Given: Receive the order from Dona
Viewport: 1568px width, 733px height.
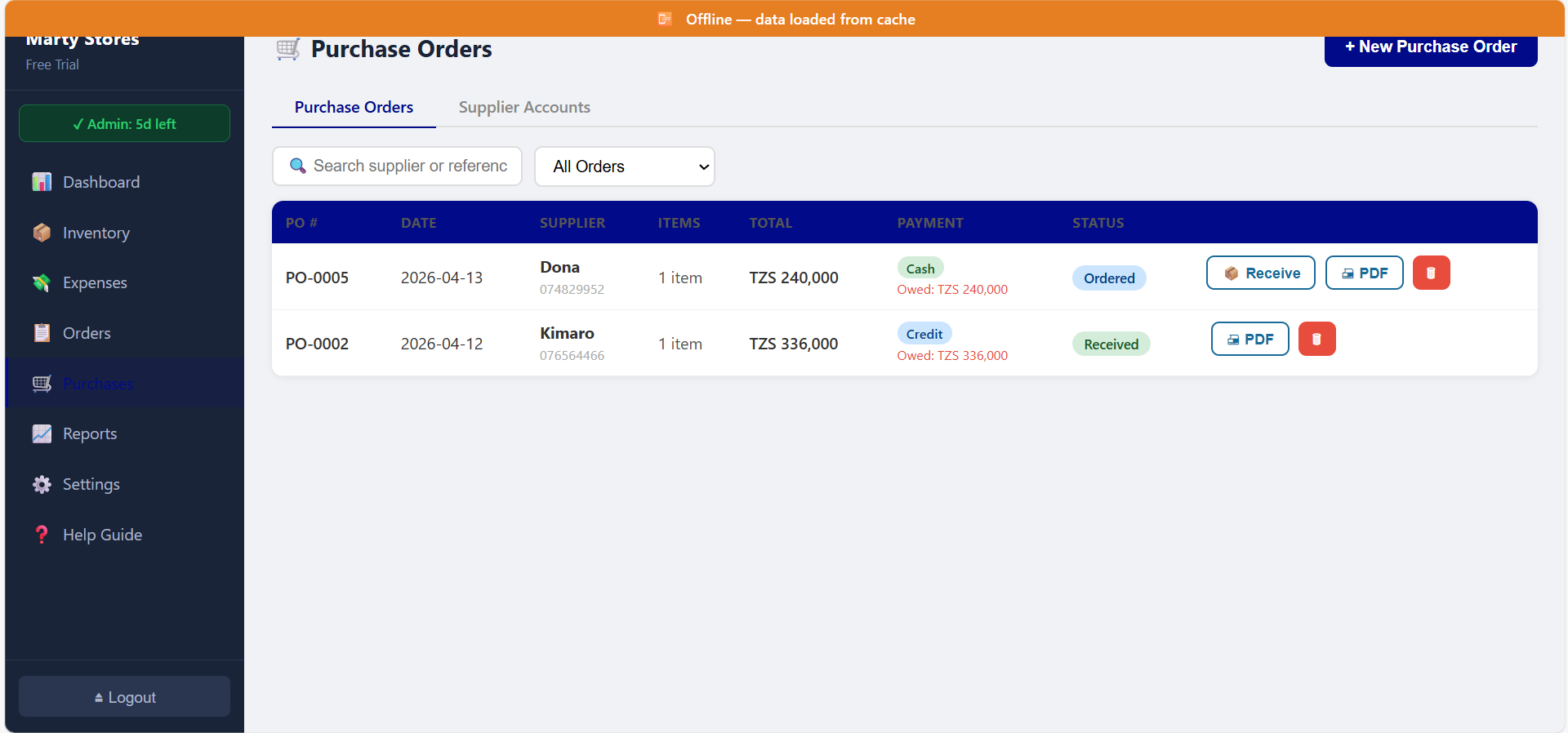Looking at the screenshot, I should click(x=1260, y=273).
